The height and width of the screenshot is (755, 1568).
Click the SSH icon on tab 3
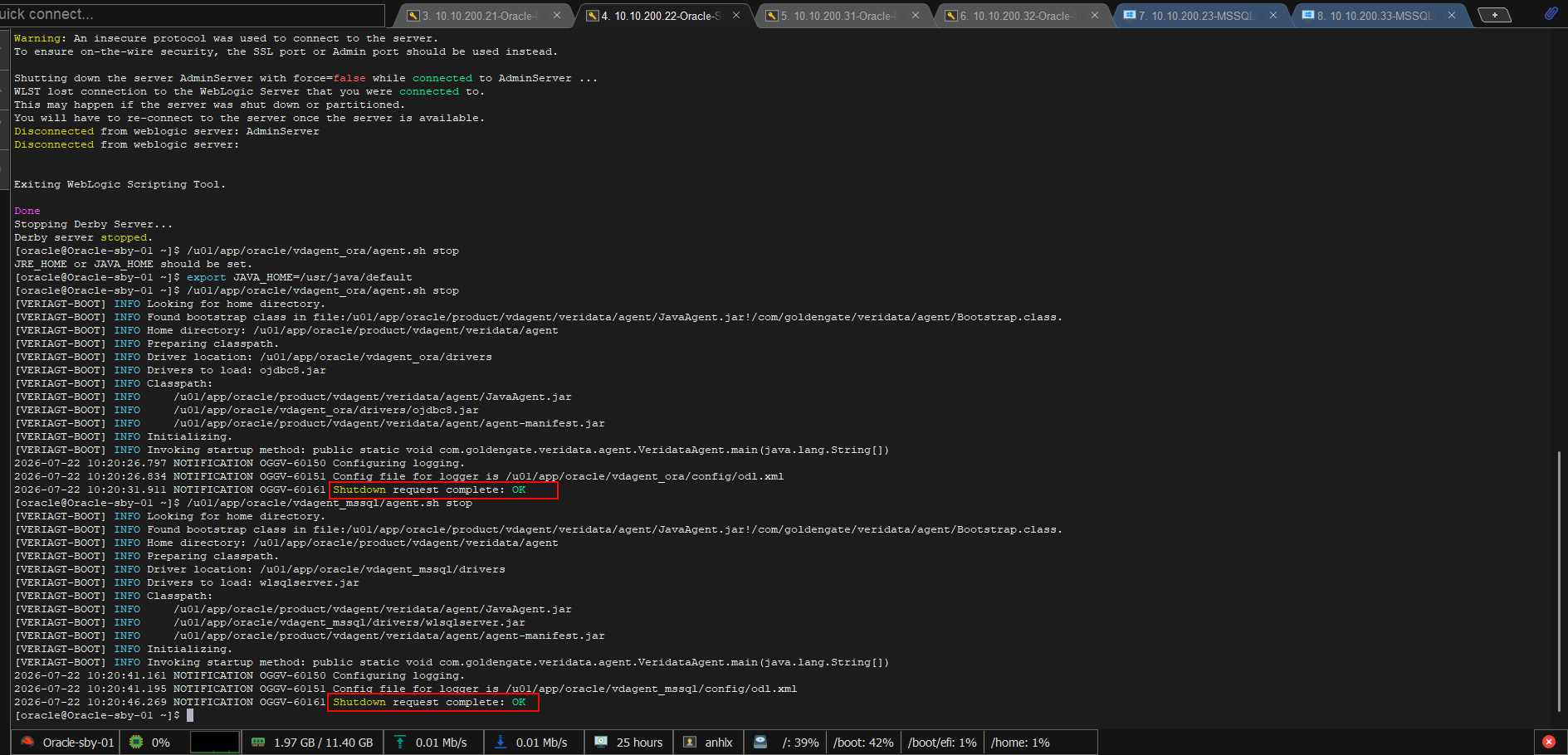(413, 16)
